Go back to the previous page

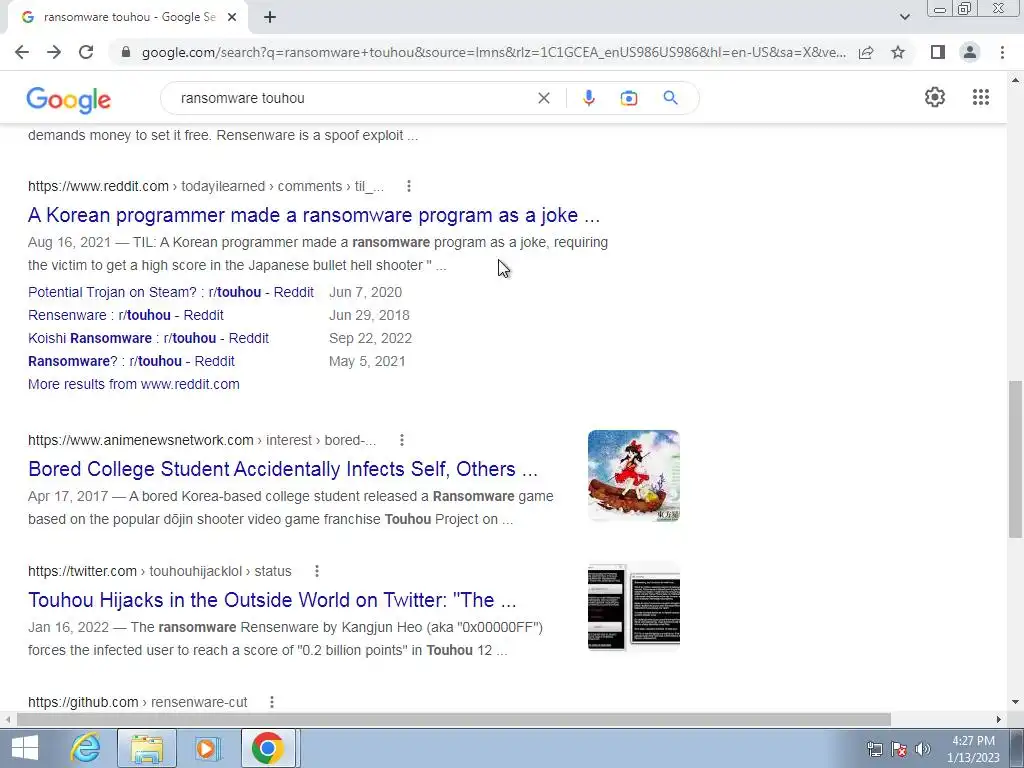click(x=22, y=52)
